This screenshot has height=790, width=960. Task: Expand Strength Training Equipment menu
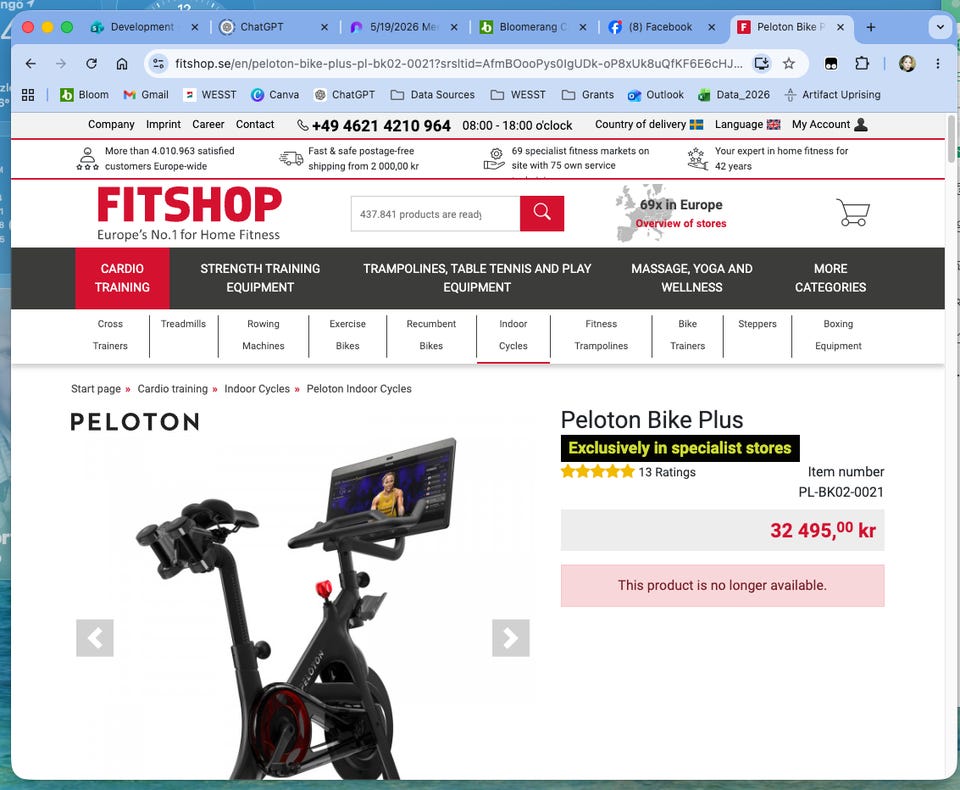pyautogui.click(x=260, y=278)
